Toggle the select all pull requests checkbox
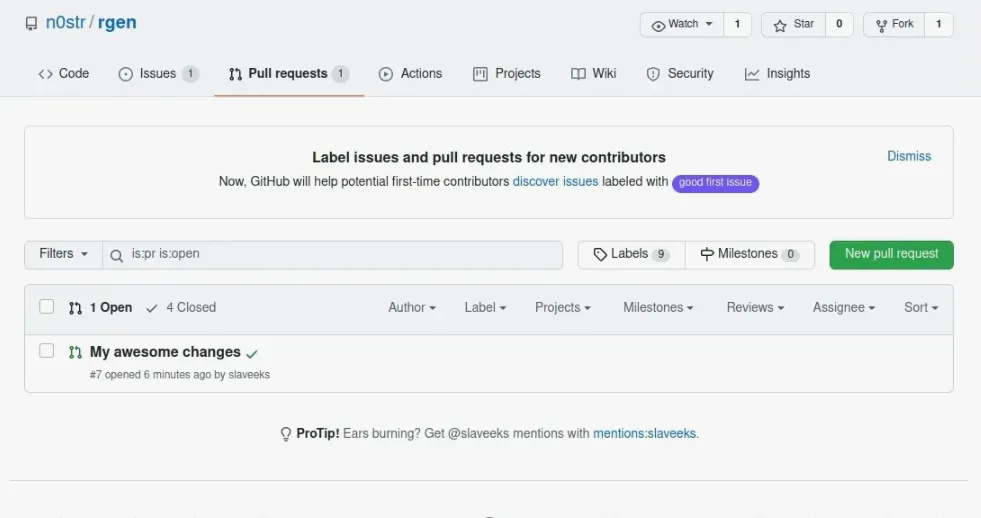The height and width of the screenshot is (518, 981). pos(46,307)
